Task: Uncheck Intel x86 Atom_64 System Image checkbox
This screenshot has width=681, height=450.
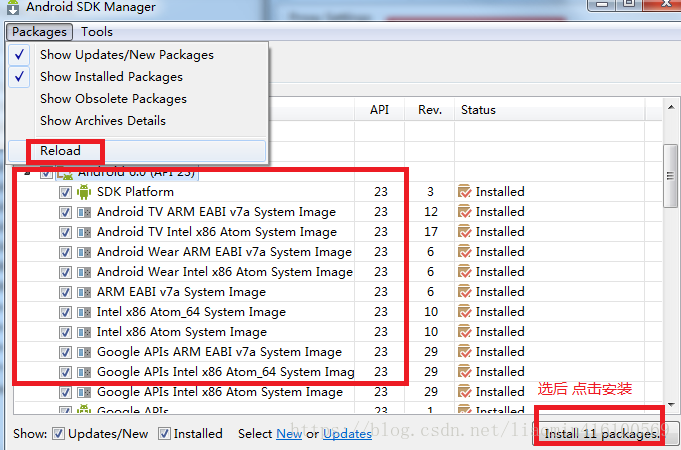Action: pyautogui.click(x=65, y=312)
